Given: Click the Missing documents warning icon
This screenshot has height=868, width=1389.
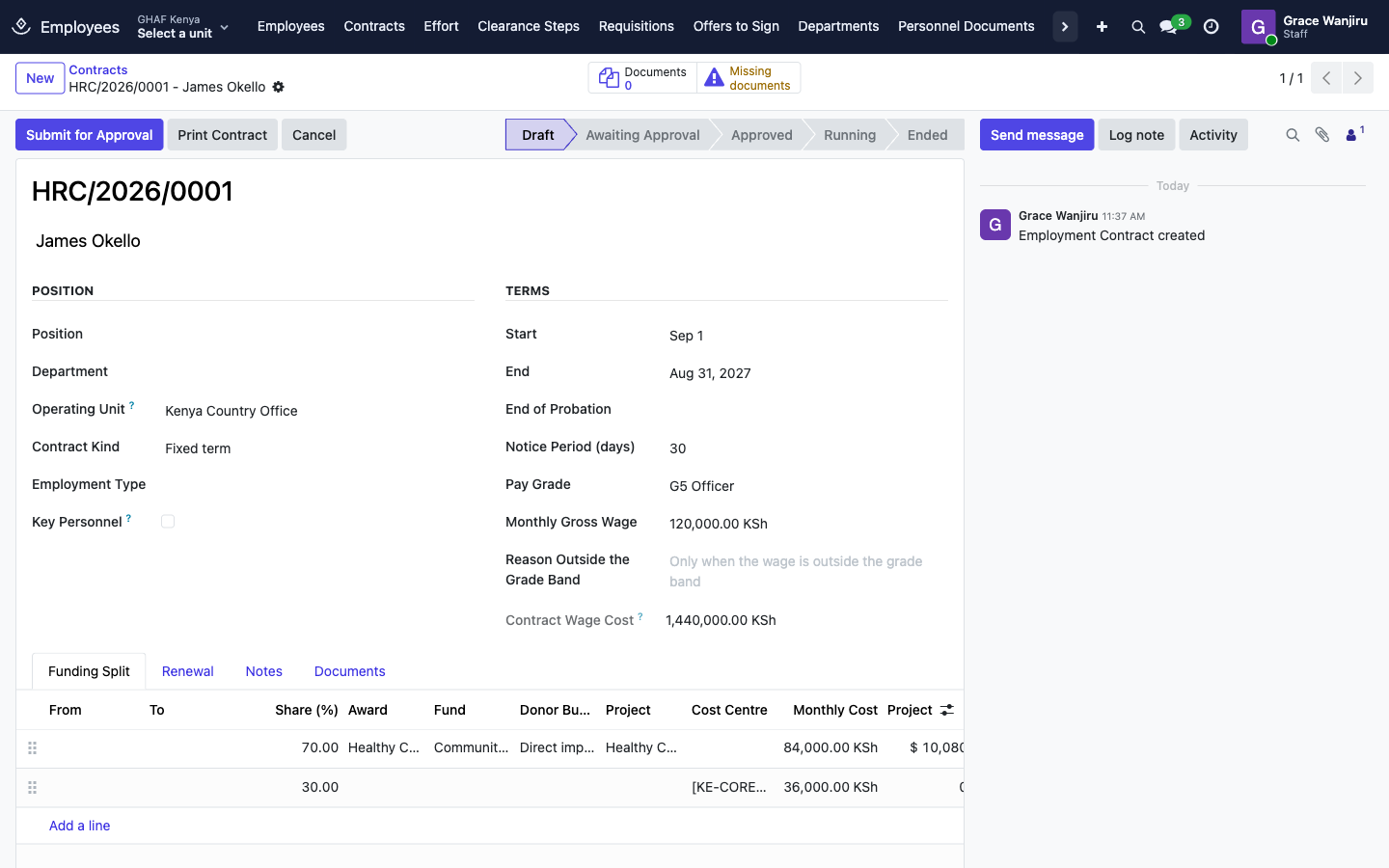Looking at the screenshot, I should (714, 78).
